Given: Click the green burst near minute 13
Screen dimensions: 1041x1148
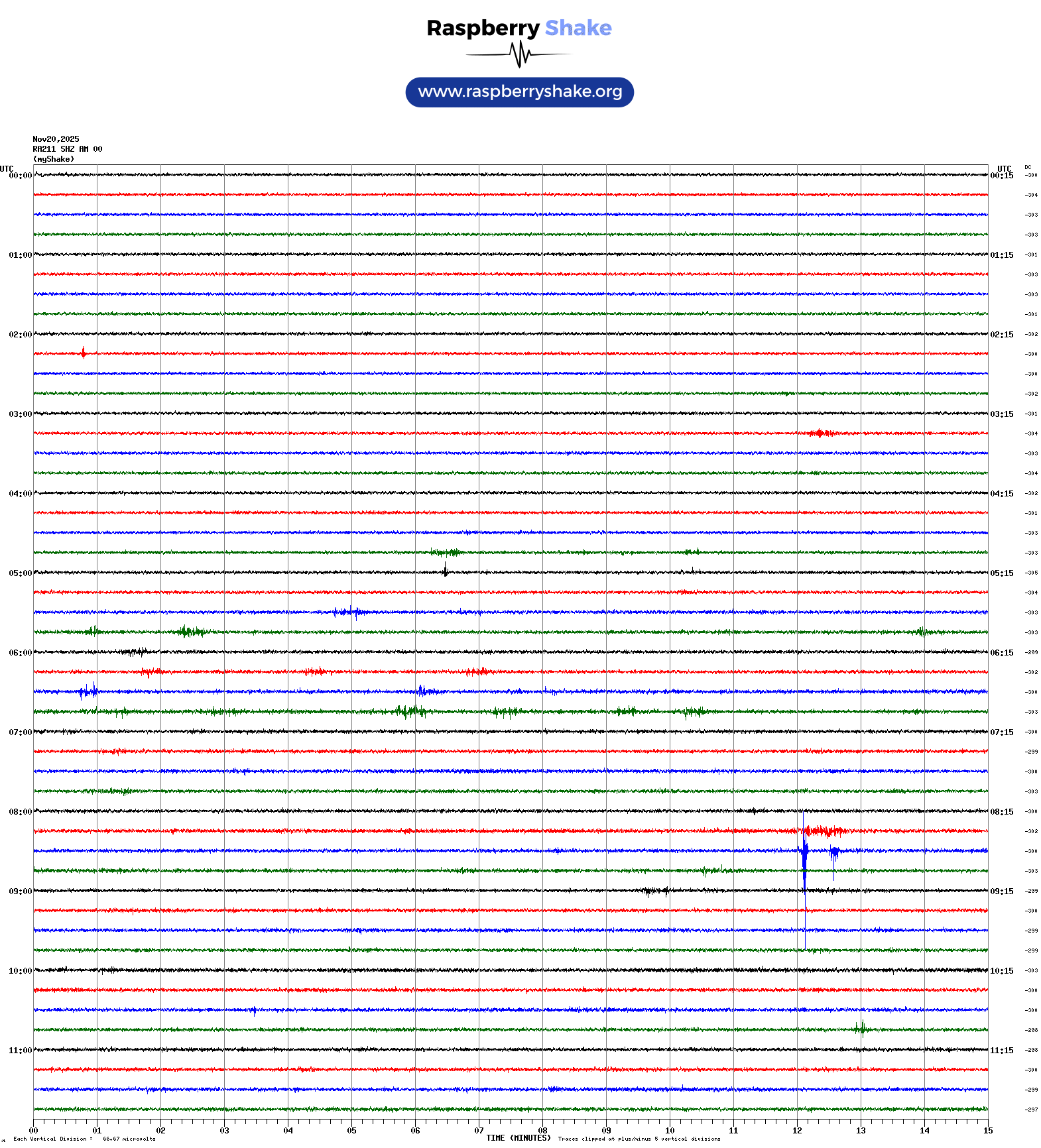Looking at the screenshot, I should click(861, 1028).
